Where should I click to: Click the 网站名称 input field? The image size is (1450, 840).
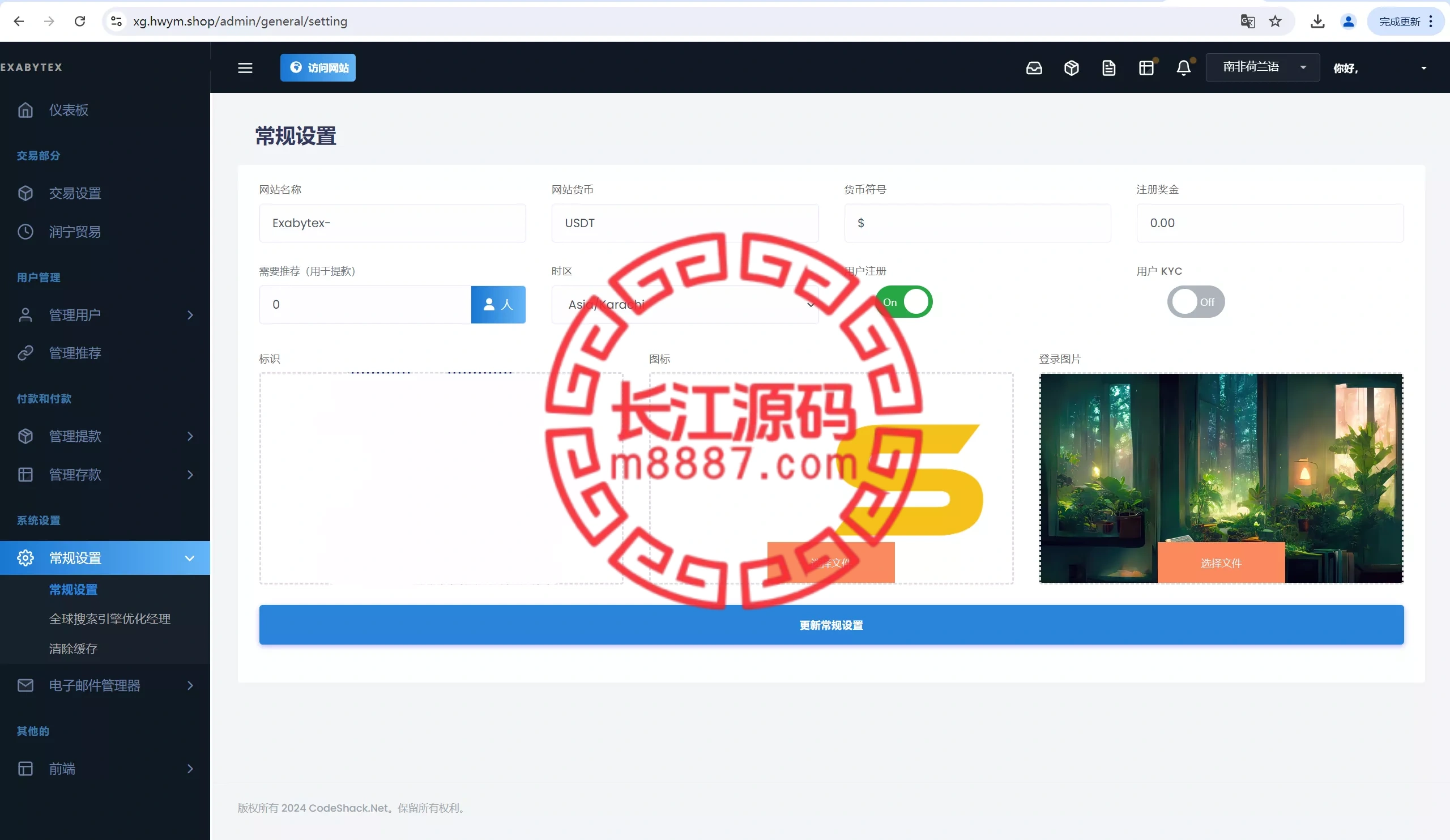(x=392, y=223)
